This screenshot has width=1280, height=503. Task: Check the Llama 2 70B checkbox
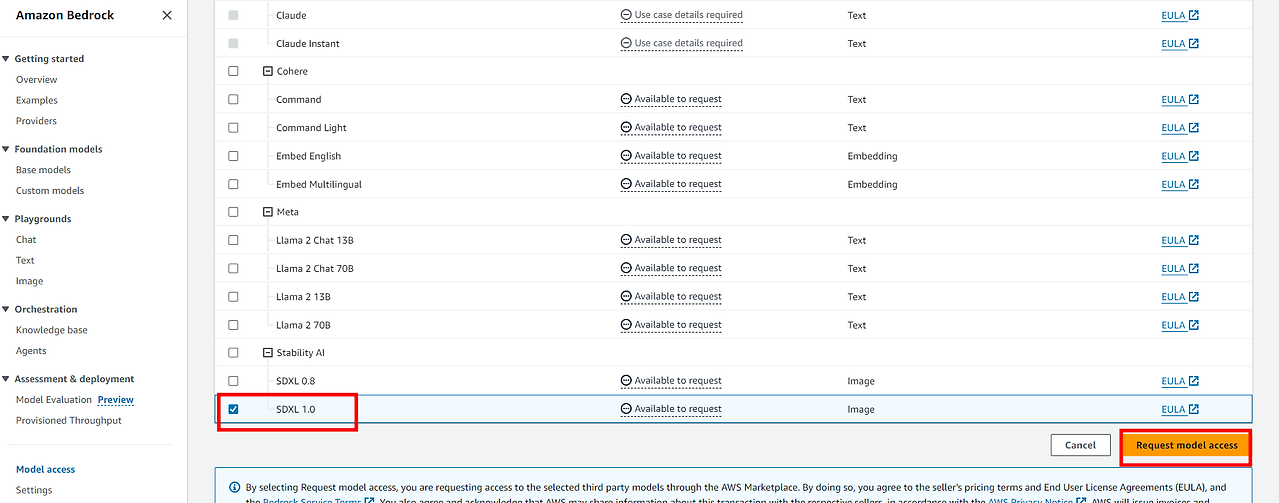[x=234, y=325]
